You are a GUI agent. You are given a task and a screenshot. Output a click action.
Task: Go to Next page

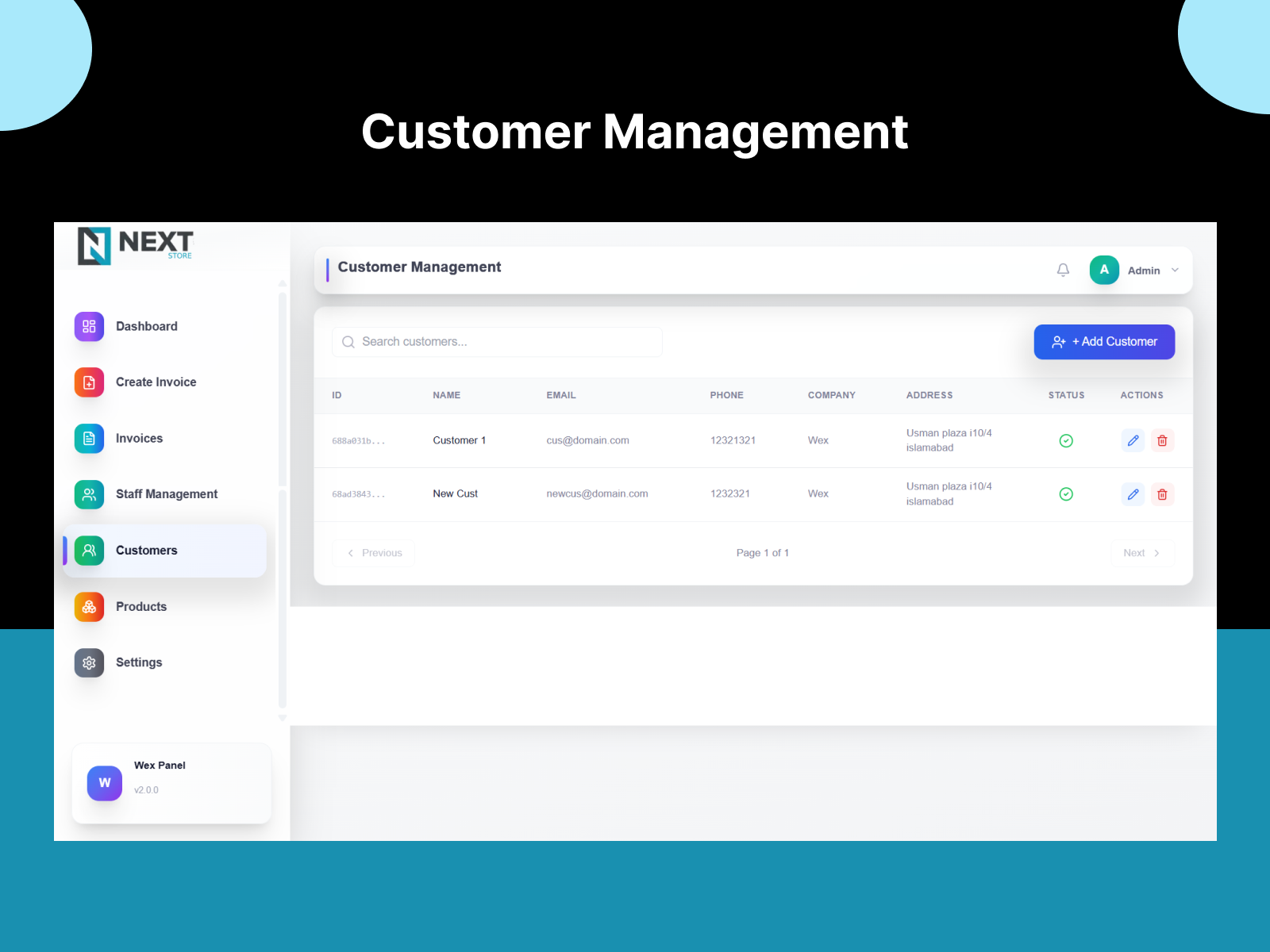pyautogui.click(x=1142, y=553)
